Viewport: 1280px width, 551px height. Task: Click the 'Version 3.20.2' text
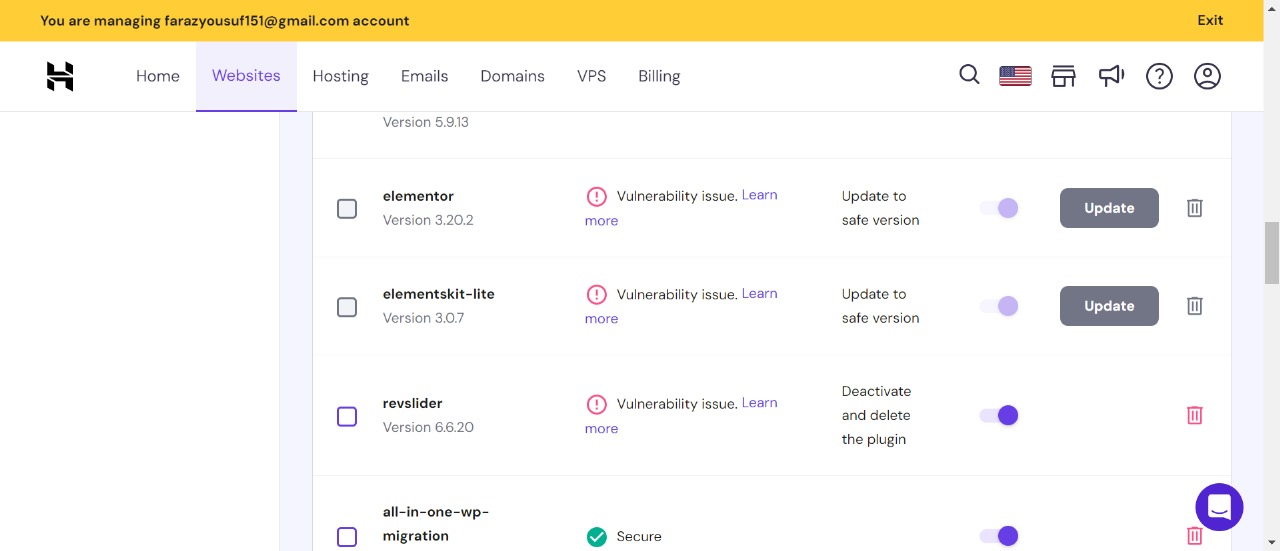428,220
